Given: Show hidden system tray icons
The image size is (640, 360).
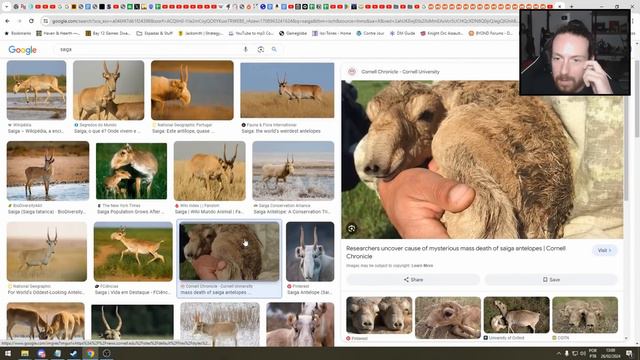Looking at the screenshot, I should tap(559, 353).
